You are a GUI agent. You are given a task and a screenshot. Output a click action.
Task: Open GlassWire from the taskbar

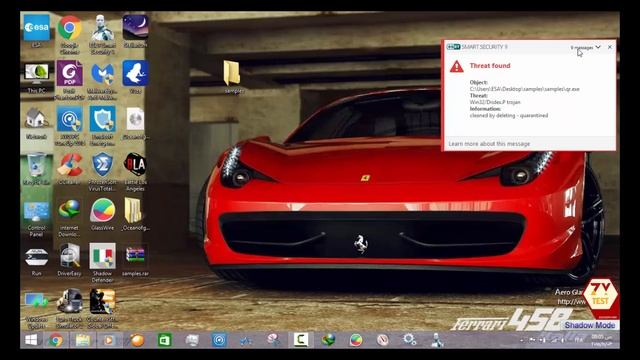356,340
